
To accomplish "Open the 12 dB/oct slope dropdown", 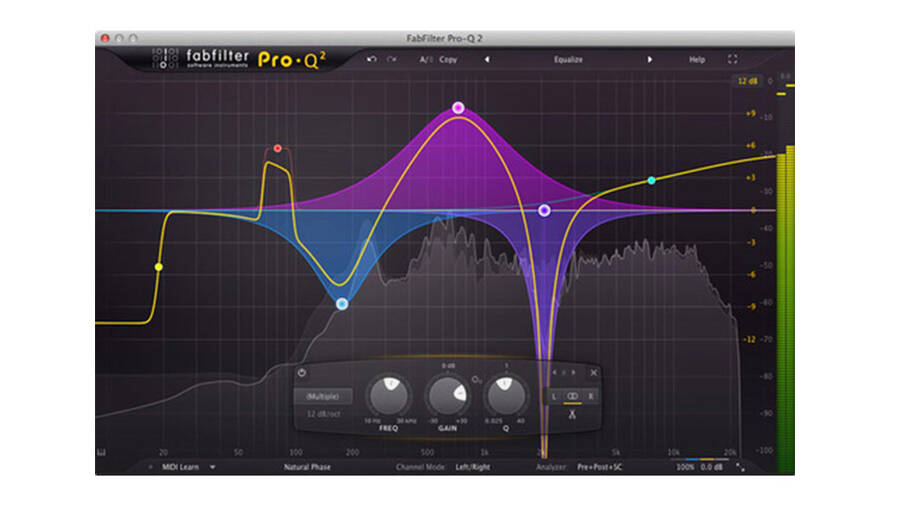I will coord(323,414).
